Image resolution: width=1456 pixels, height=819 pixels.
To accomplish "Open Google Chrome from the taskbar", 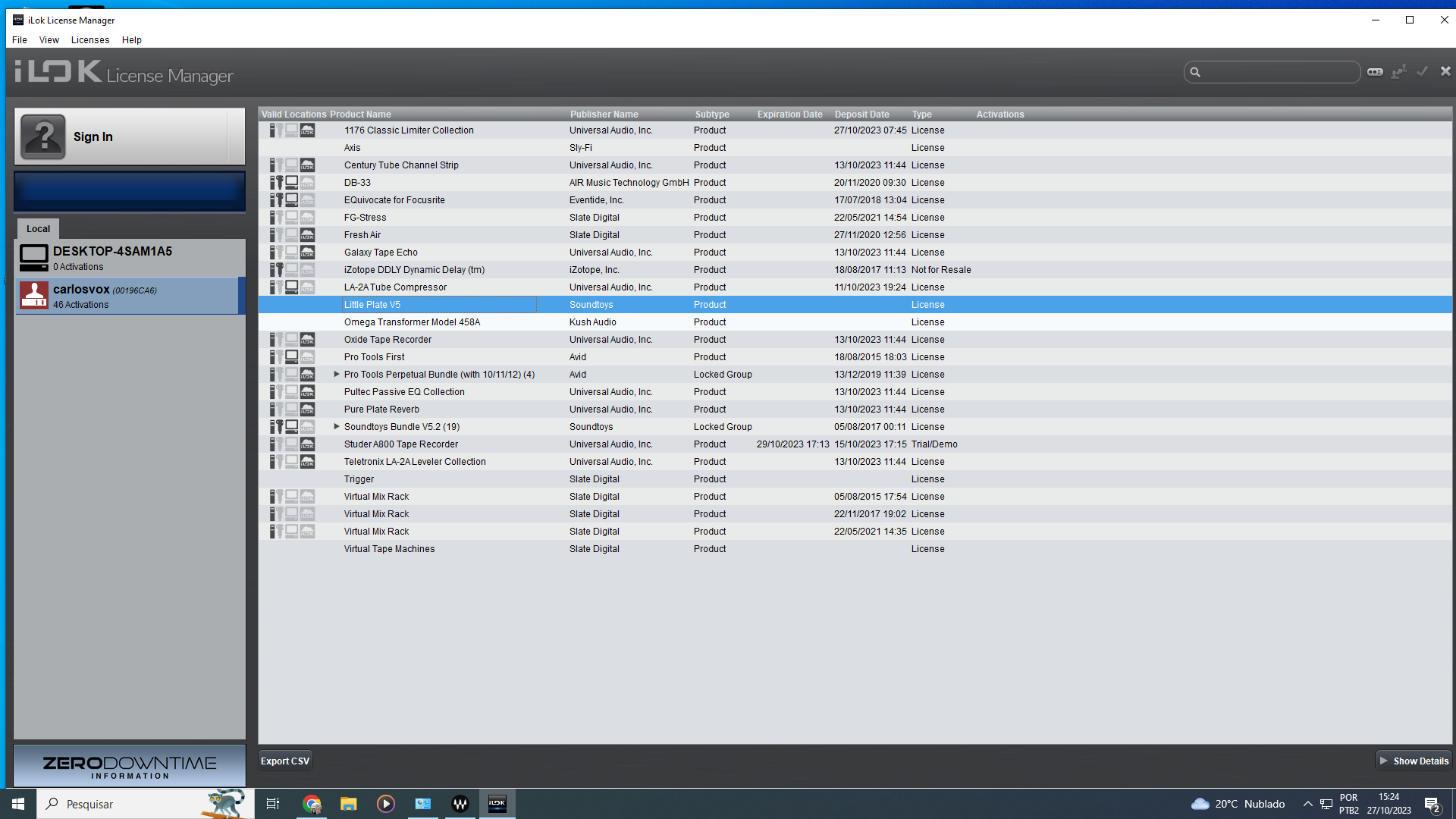I will point(312,804).
